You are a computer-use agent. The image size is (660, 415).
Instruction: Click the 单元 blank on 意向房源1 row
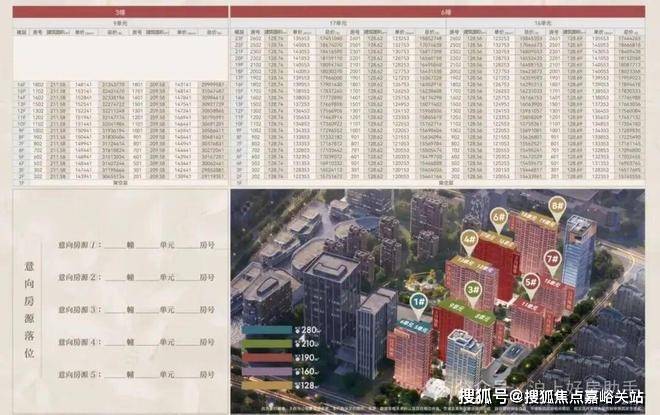(147, 246)
